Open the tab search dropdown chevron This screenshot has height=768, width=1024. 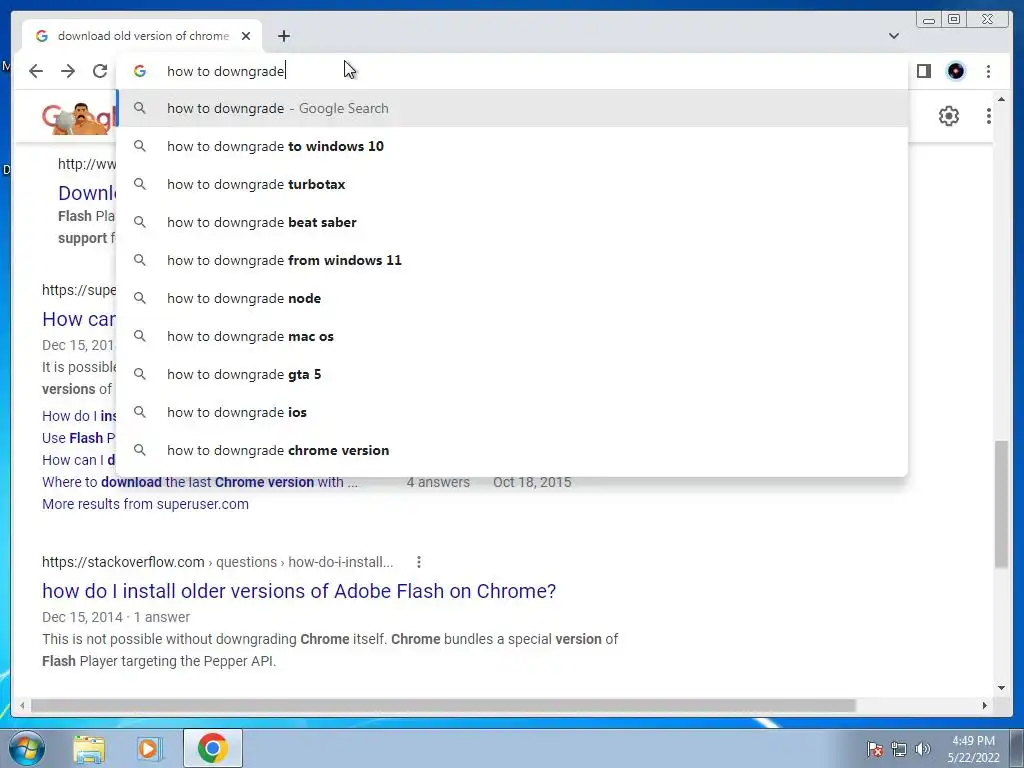893,36
